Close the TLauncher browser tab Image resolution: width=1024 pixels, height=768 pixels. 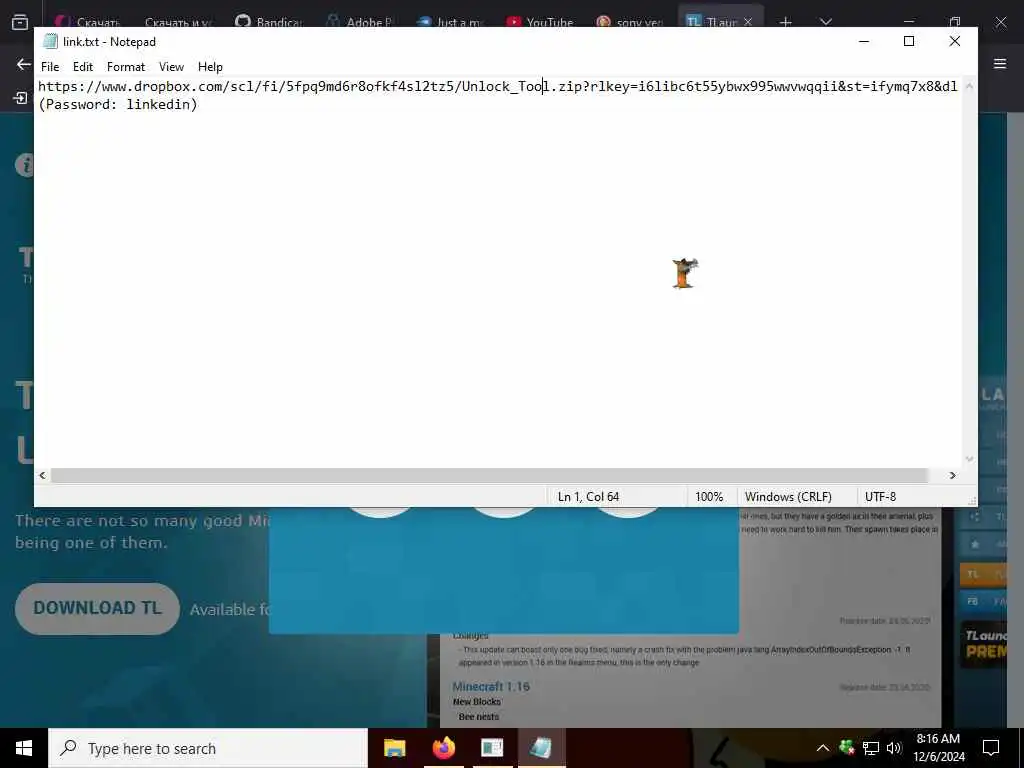click(x=748, y=22)
